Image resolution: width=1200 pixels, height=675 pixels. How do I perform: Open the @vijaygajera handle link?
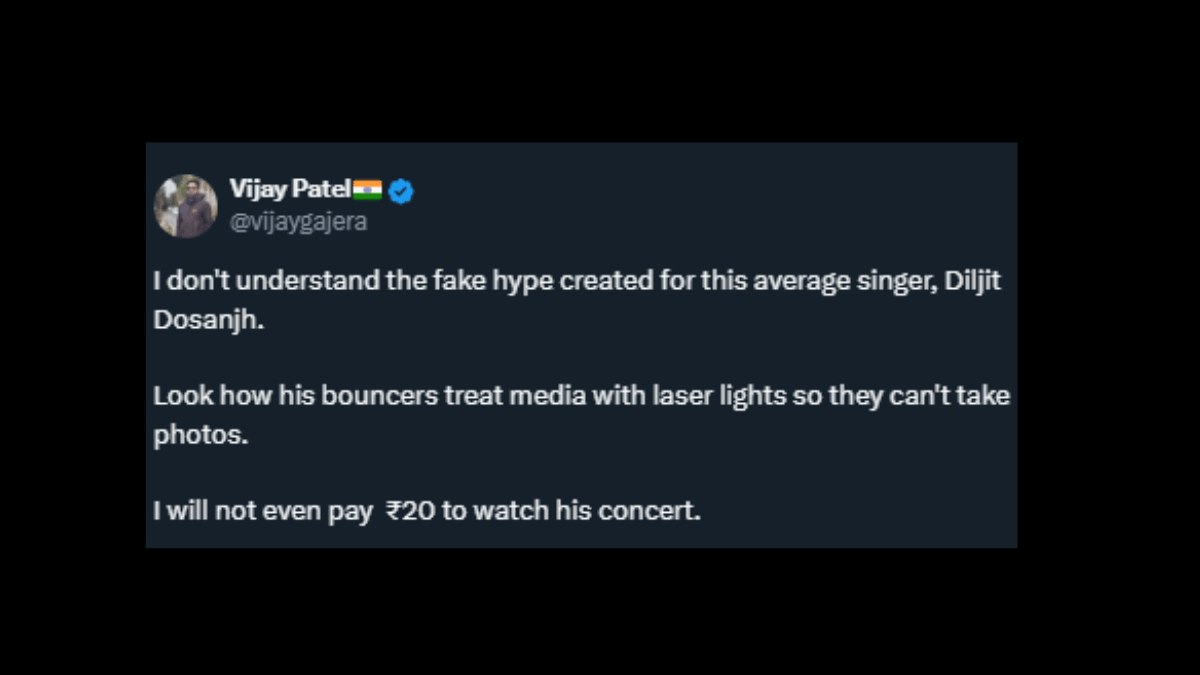(x=298, y=222)
